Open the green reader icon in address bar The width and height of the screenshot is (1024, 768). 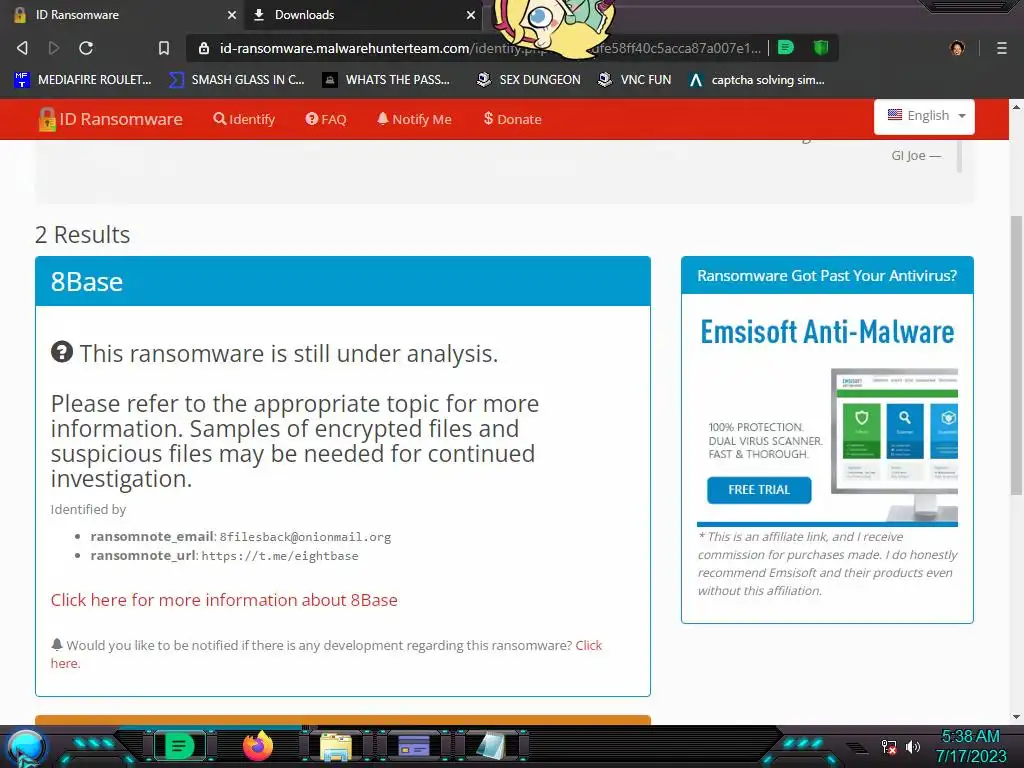coord(786,47)
